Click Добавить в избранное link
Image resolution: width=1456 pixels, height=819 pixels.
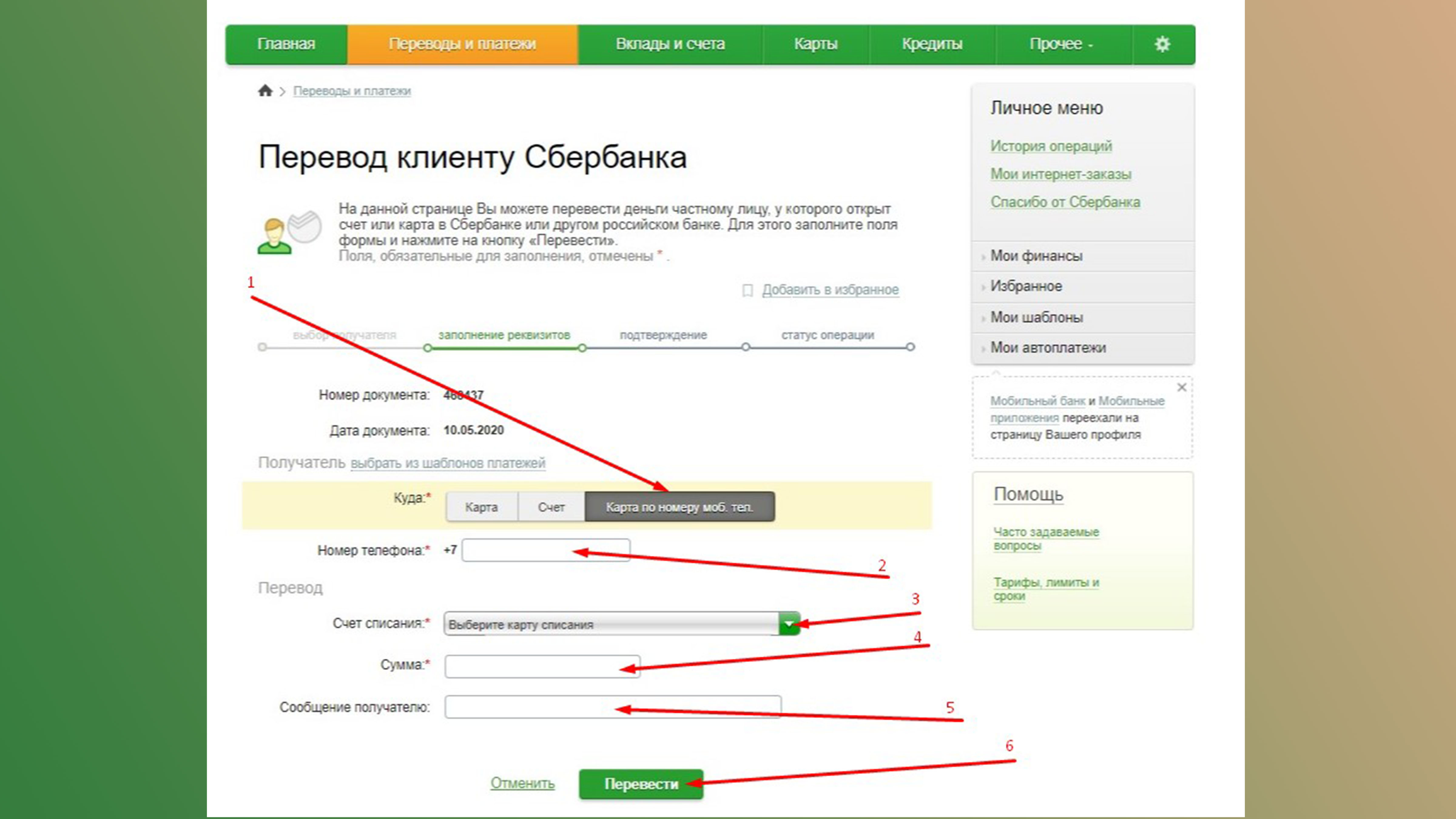pos(830,289)
